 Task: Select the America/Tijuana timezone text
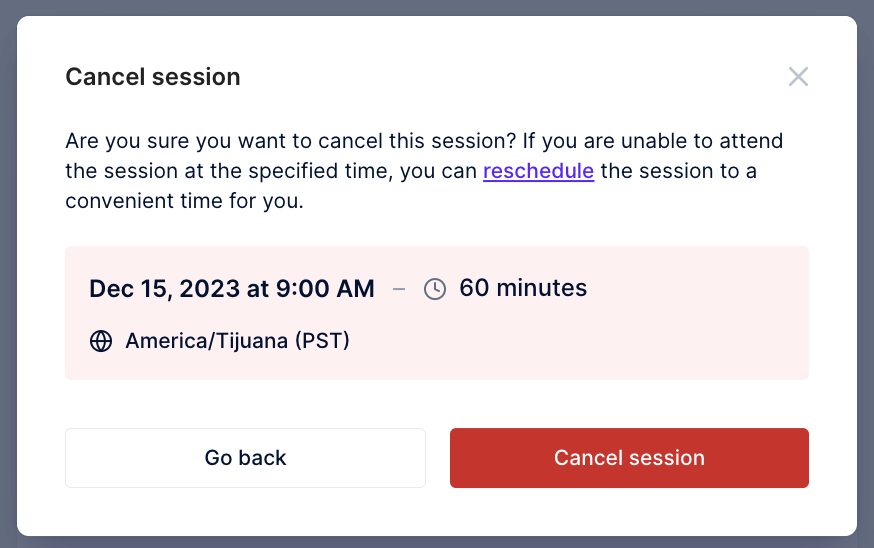(207, 341)
